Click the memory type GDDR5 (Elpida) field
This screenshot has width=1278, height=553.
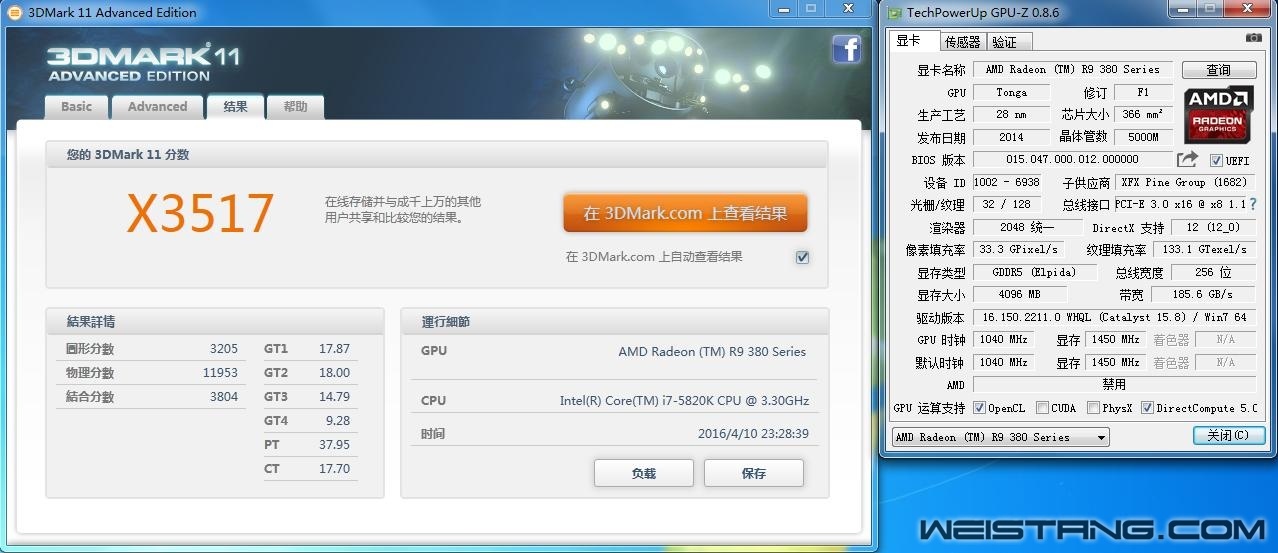[1034, 273]
